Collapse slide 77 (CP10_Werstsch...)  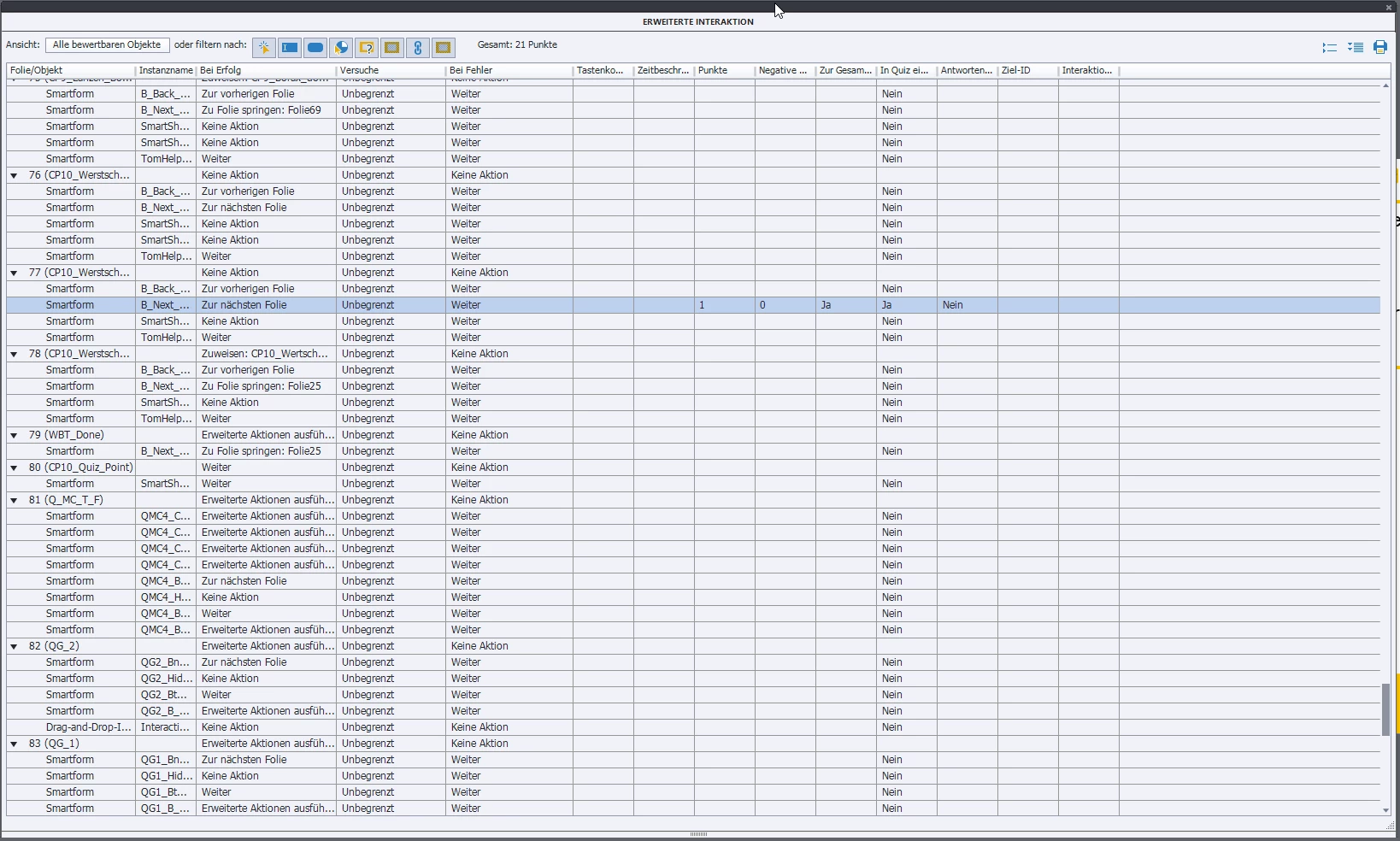(14, 273)
